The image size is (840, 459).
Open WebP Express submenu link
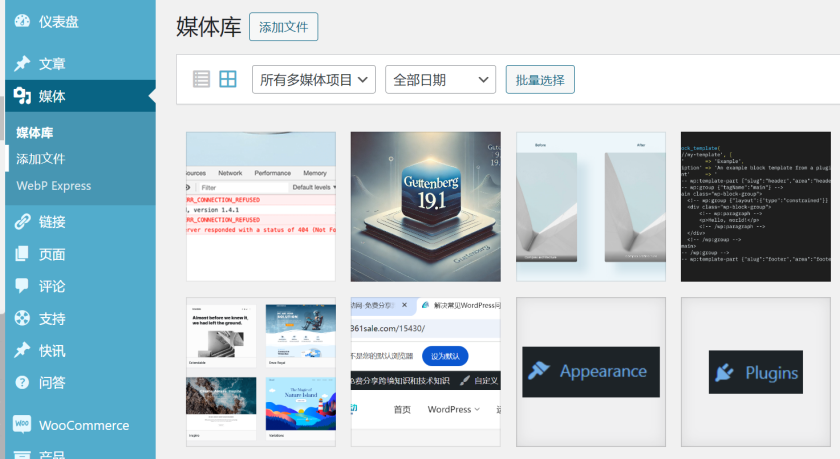[54, 186]
